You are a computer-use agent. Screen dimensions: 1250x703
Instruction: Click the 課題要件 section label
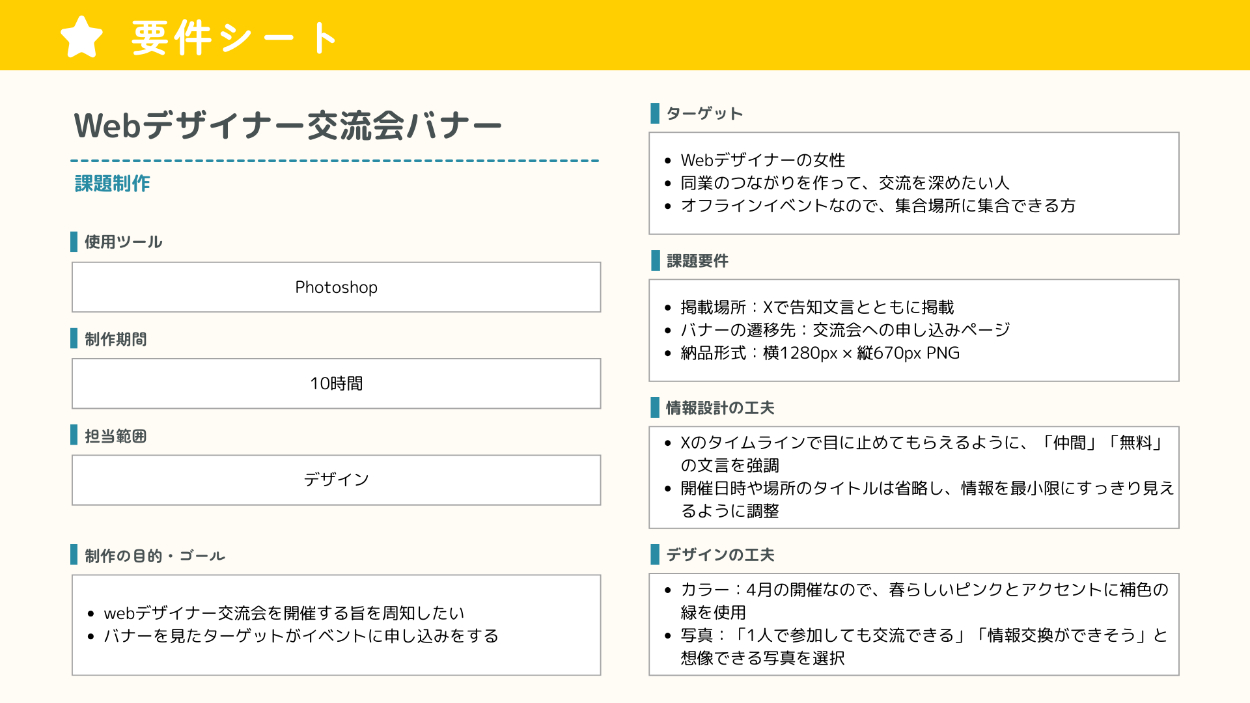tap(697, 261)
